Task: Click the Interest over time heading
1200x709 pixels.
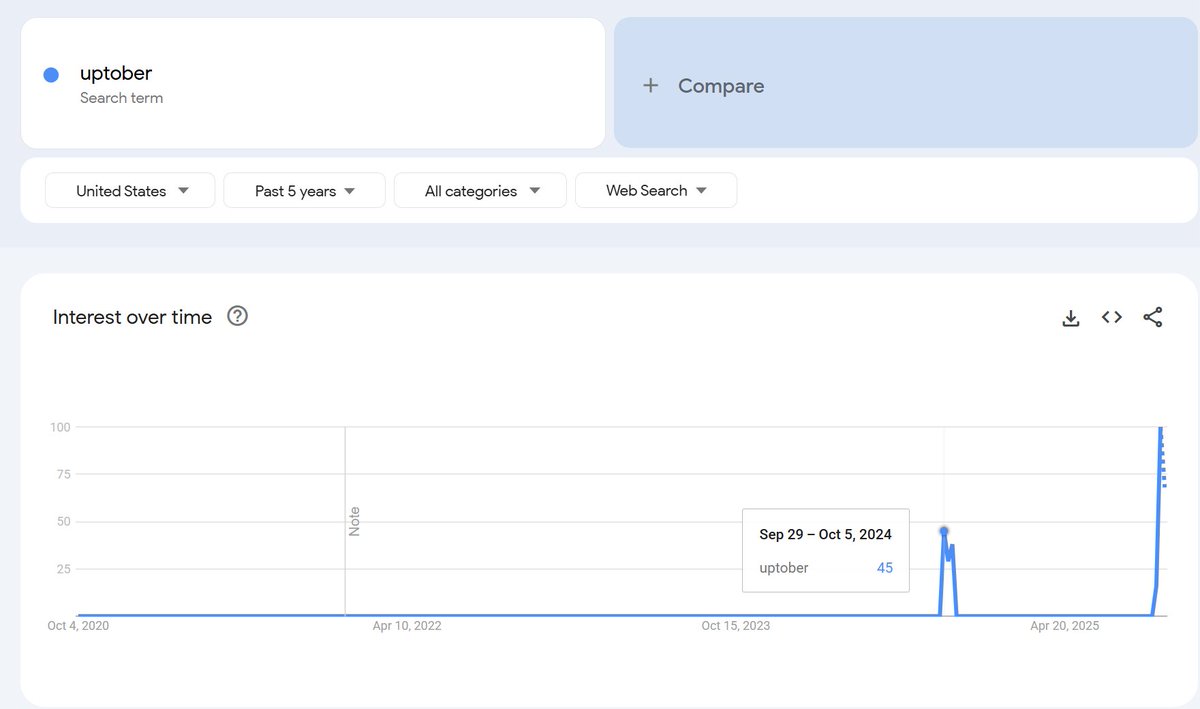Action: [132, 317]
